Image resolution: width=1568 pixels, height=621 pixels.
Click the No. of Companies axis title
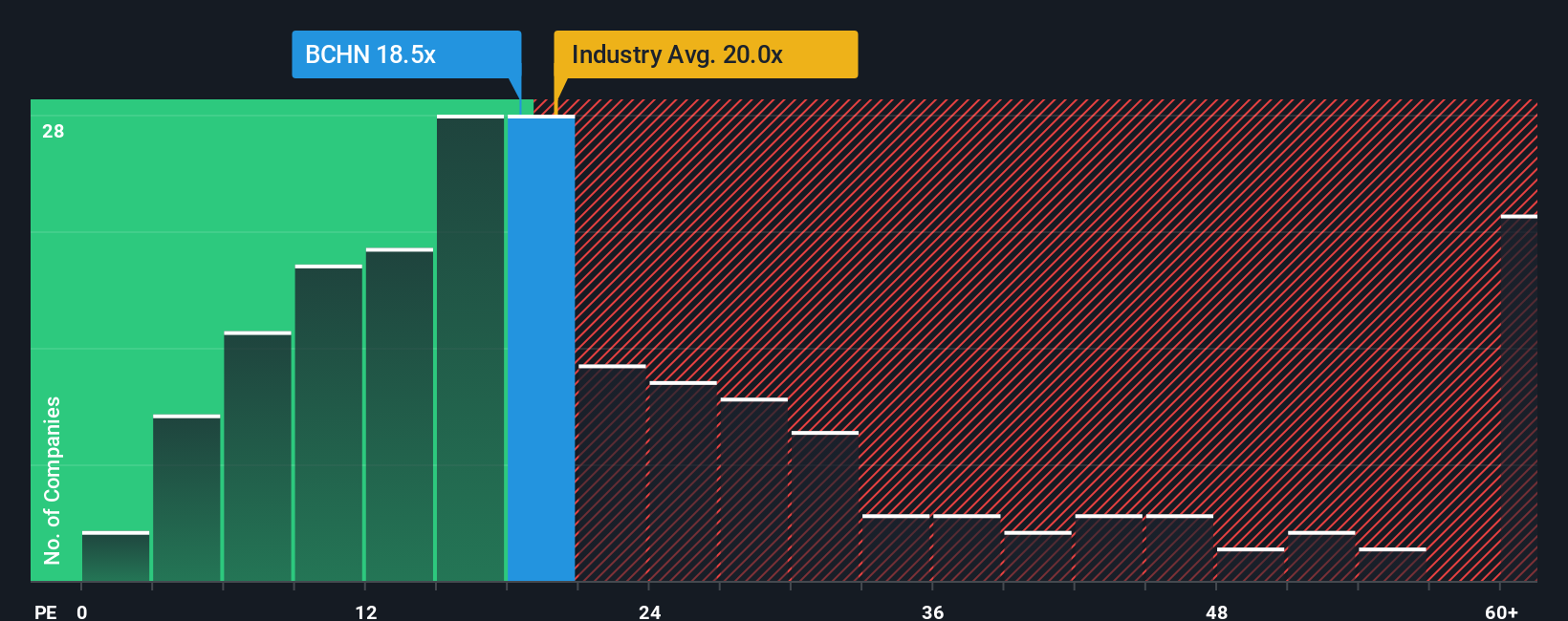click(53, 480)
